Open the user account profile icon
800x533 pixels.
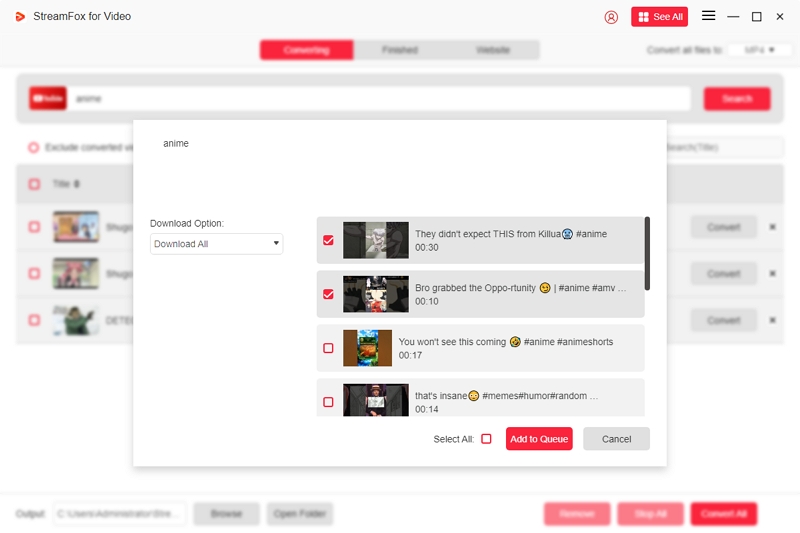[x=611, y=17]
